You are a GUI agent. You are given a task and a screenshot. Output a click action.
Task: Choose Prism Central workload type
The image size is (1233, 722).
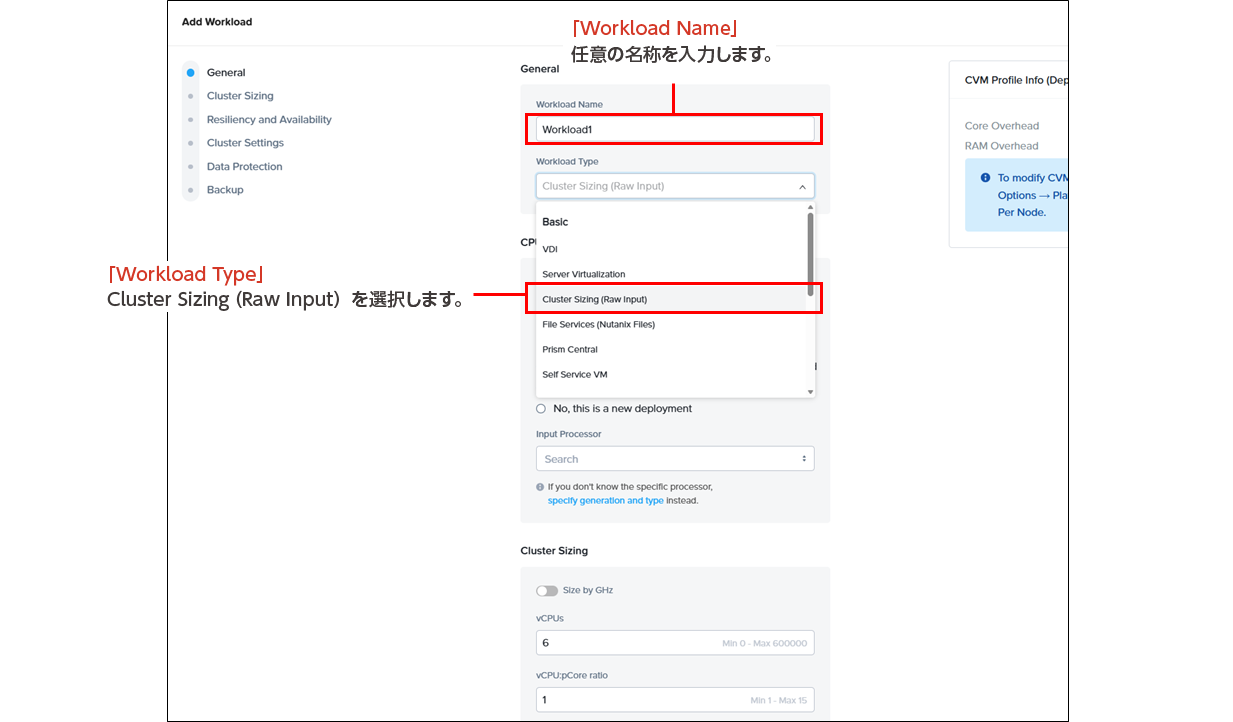point(570,350)
